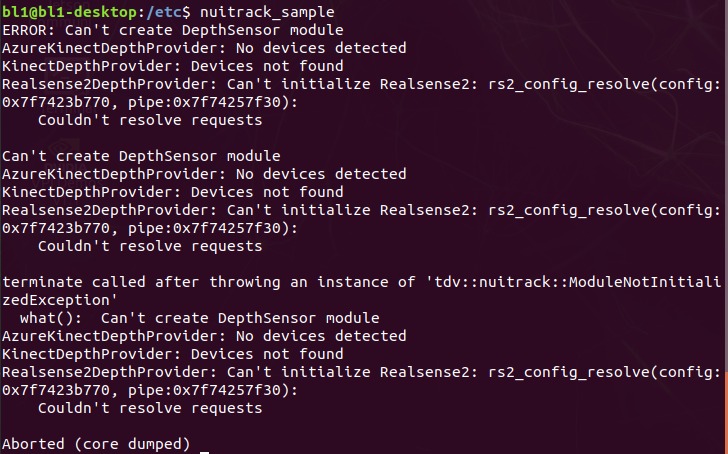Click the last 'Couldn't resolve requests' line

coord(150,408)
